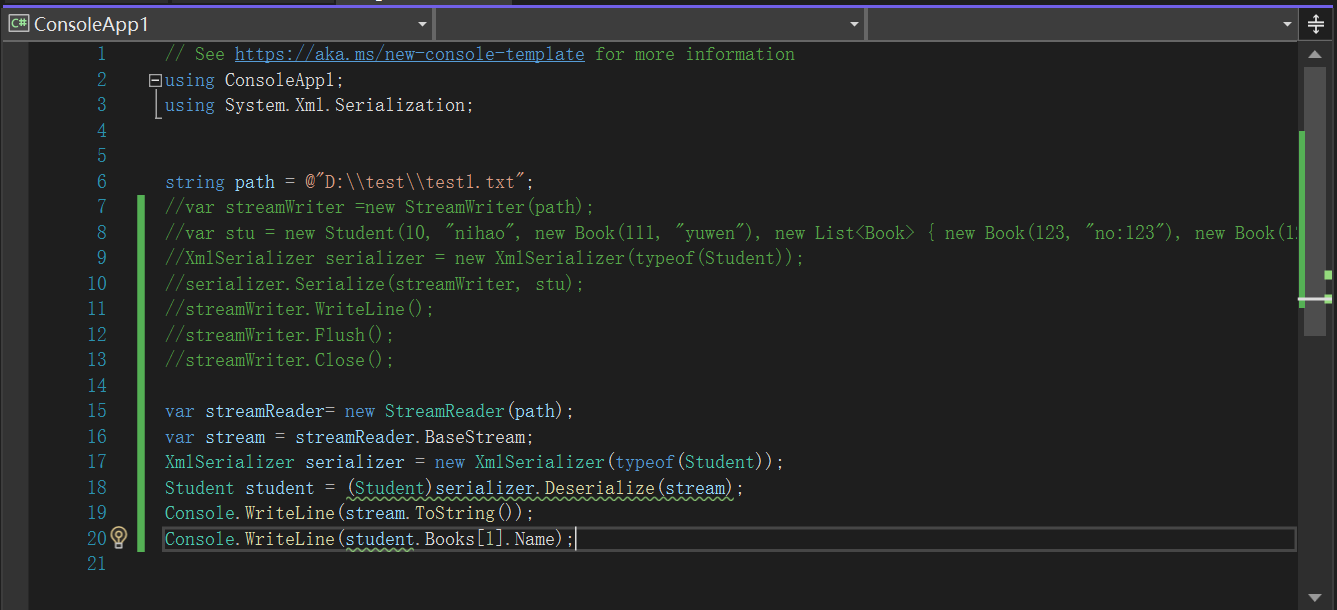Collapse the using directives block on line 2
1337x610 pixels.
(154, 80)
